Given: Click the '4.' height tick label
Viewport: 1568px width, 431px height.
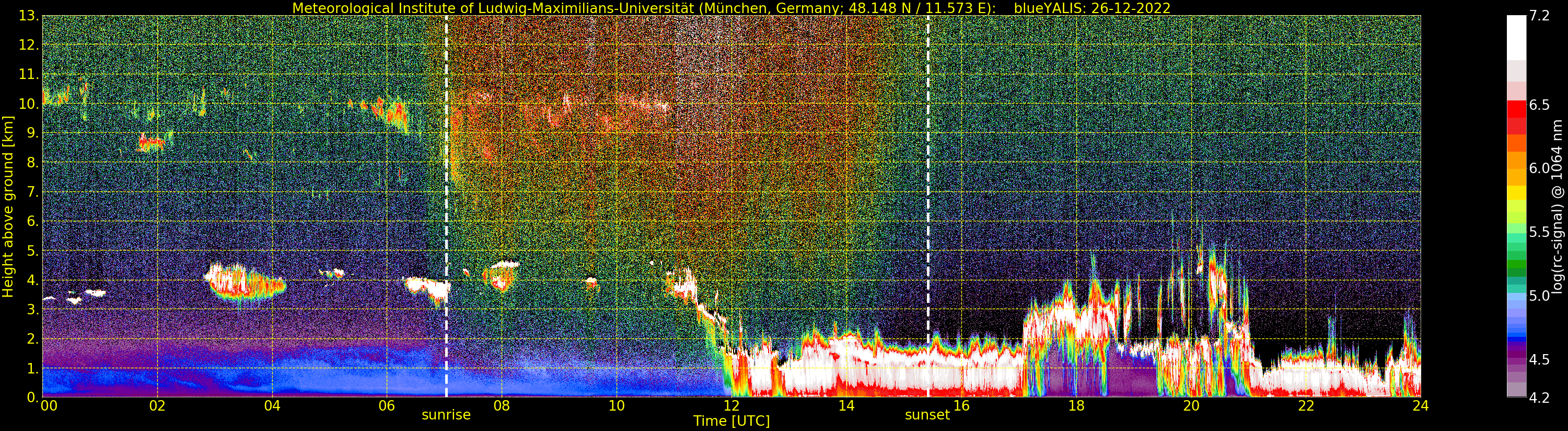Looking at the screenshot, I should [33, 280].
